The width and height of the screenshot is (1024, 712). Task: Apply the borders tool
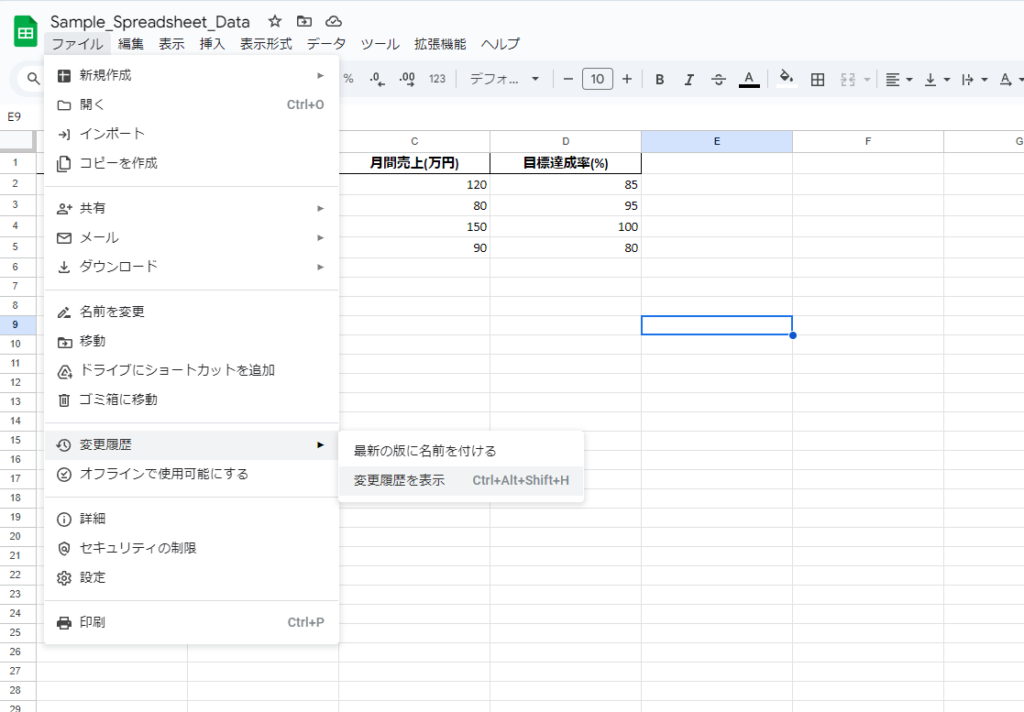pos(817,79)
